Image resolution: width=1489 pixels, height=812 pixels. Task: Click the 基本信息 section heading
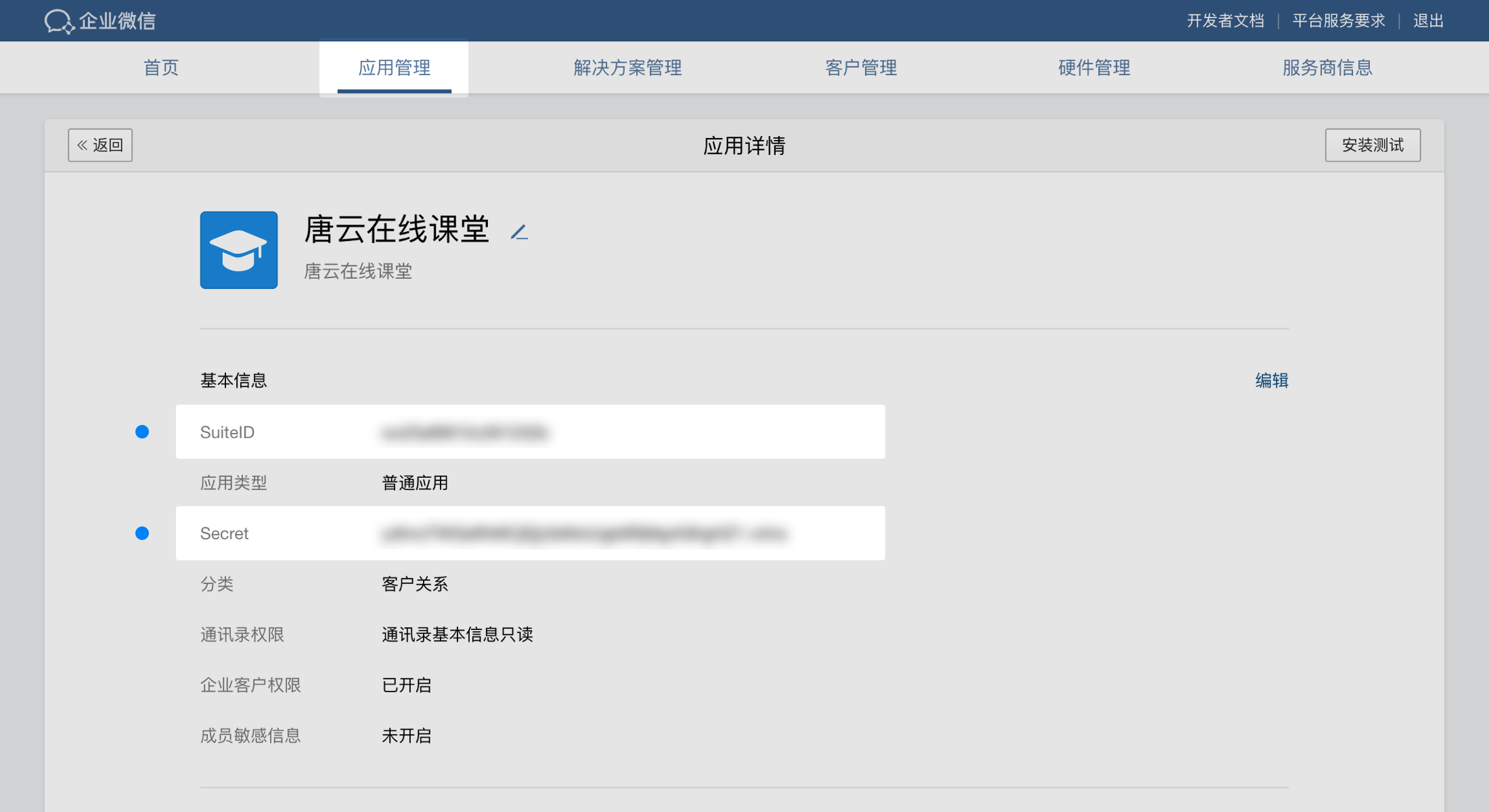tap(234, 380)
